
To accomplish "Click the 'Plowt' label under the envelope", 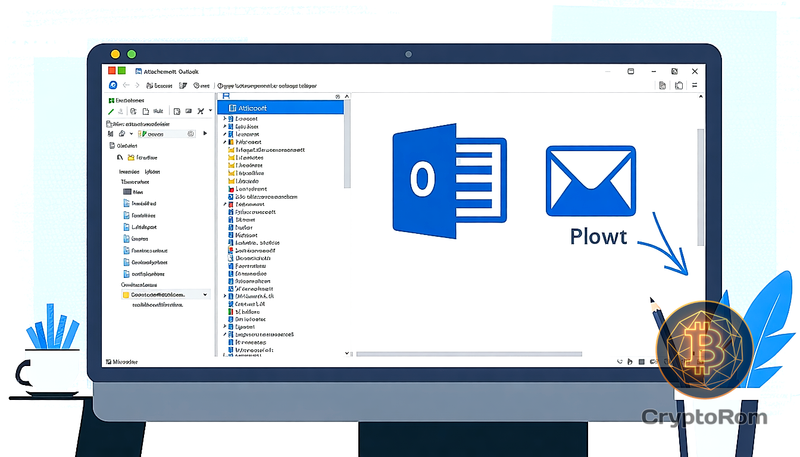I will click(x=598, y=237).
